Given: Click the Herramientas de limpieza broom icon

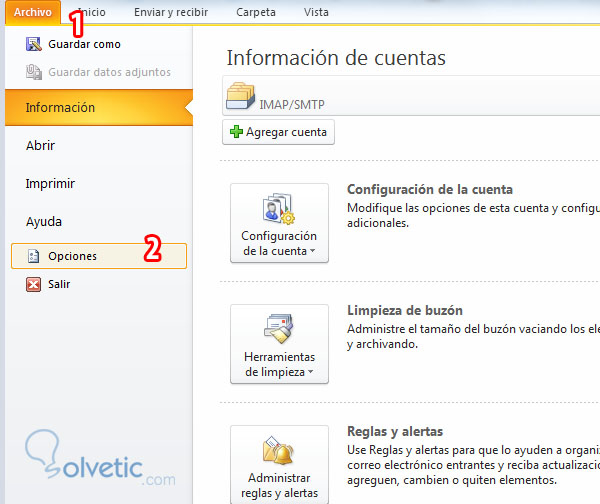Looking at the screenshot, I should click(279, 329).
